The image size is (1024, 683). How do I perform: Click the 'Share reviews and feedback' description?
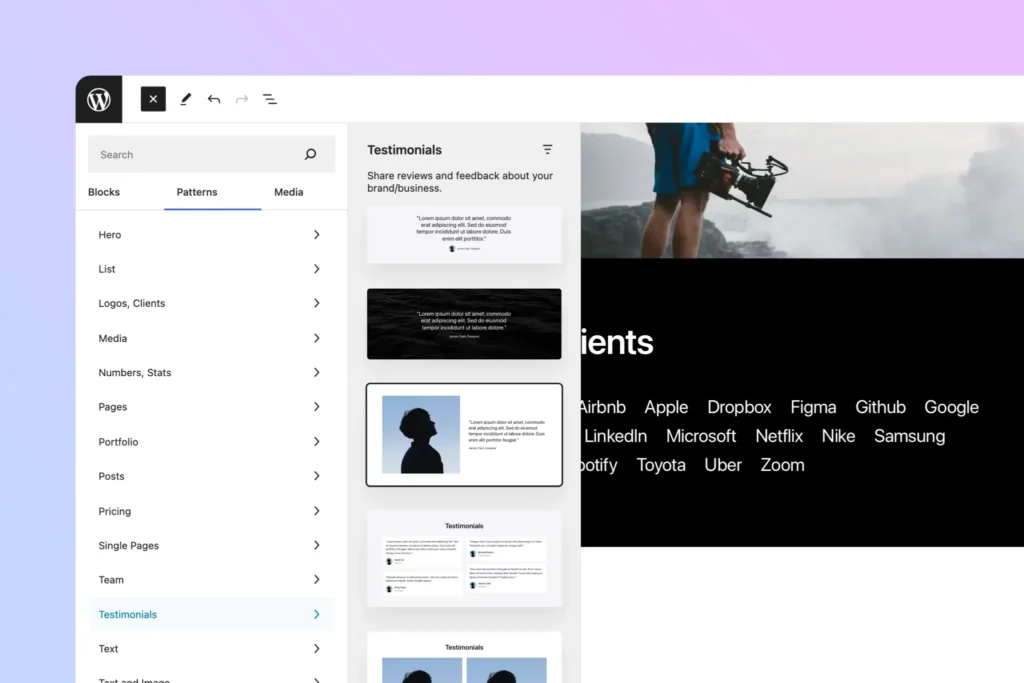coord(460,182)
